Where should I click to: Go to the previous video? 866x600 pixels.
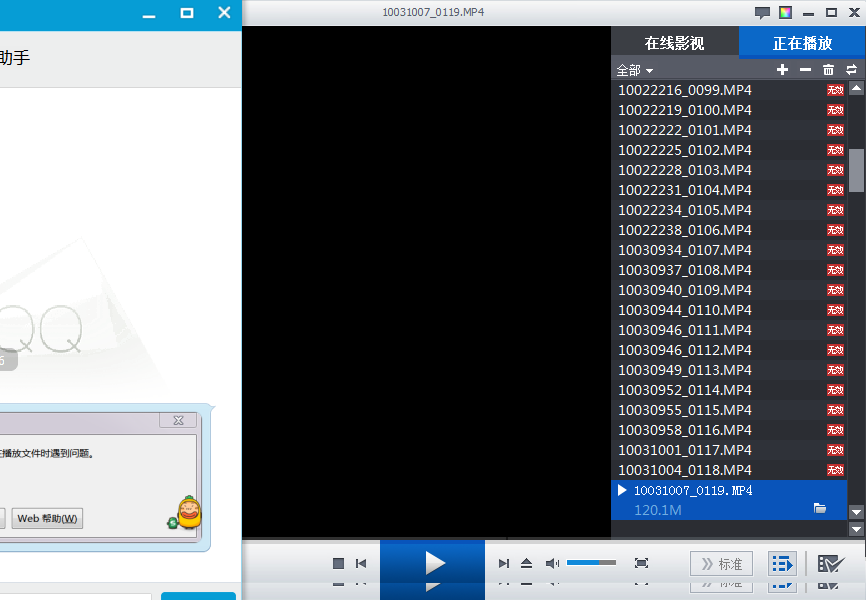[x=361, y=563]
